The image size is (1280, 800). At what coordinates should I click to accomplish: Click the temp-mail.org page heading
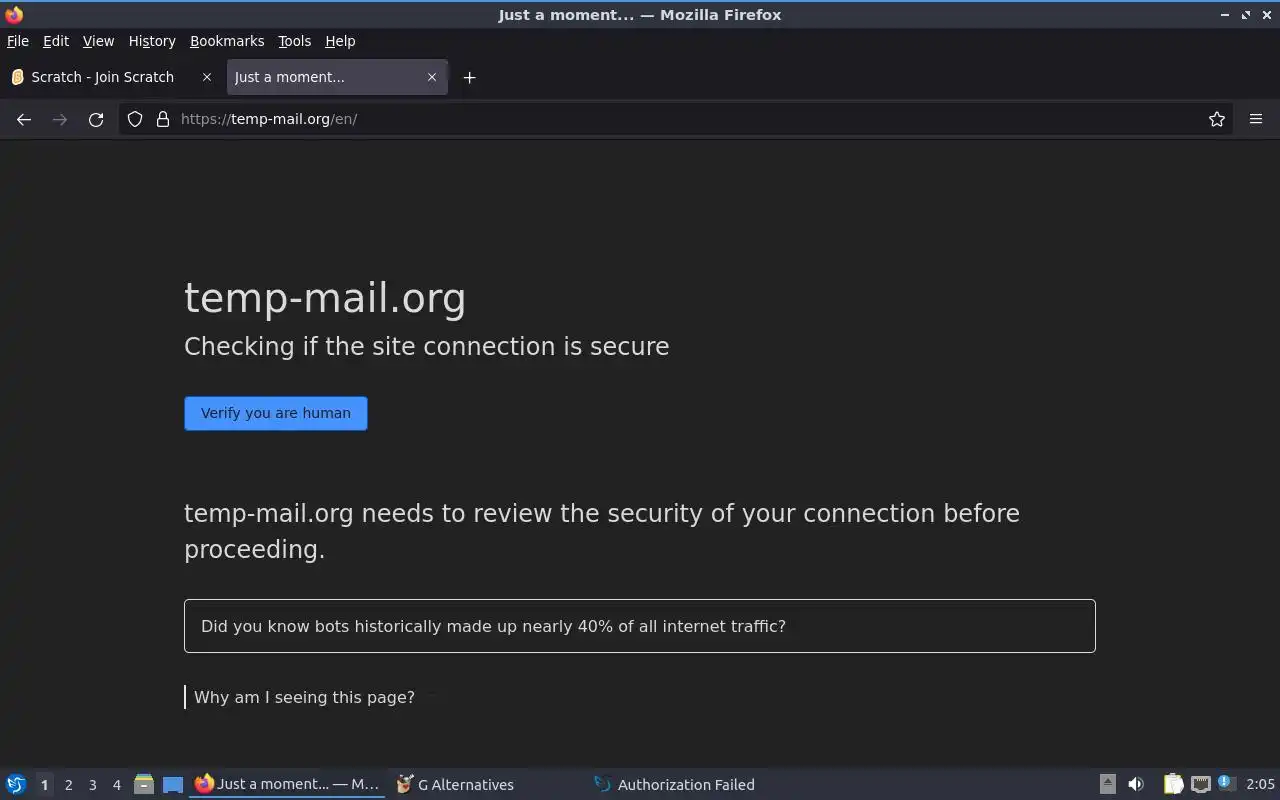point(325,298)
